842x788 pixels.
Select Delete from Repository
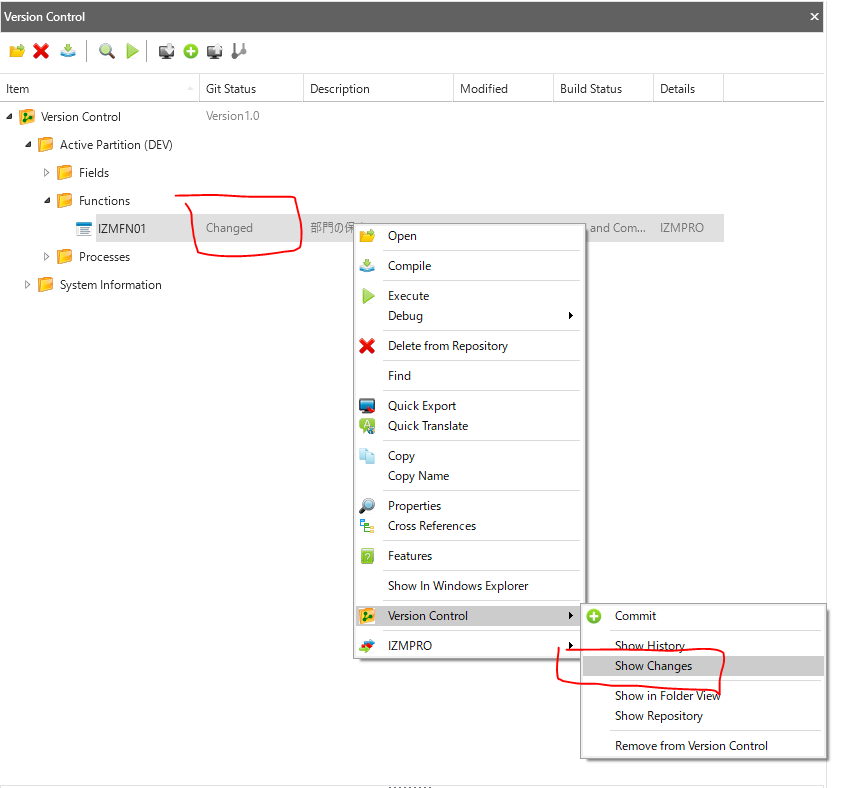point(468,346)
